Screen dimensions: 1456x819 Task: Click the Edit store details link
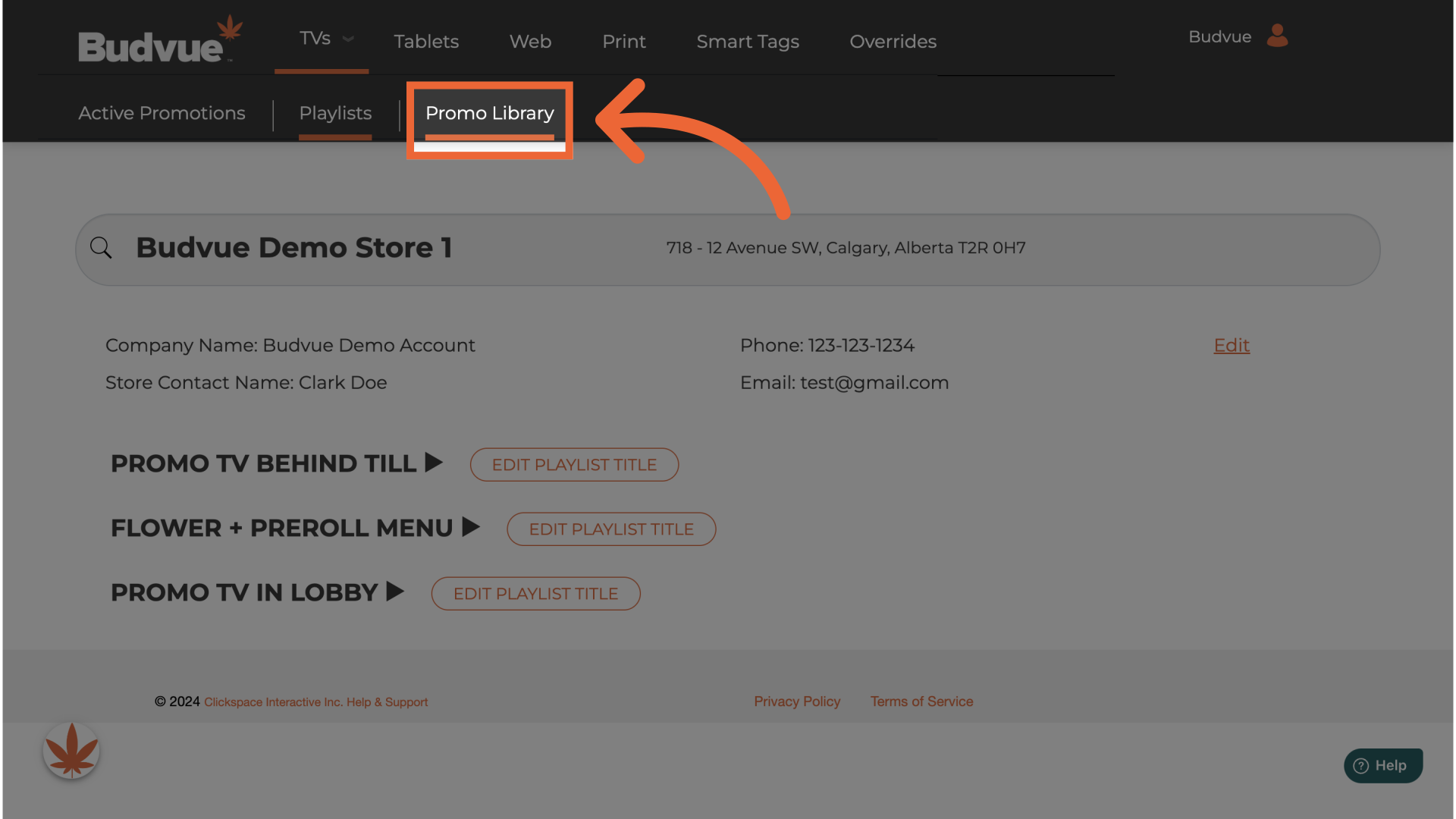1231,346
